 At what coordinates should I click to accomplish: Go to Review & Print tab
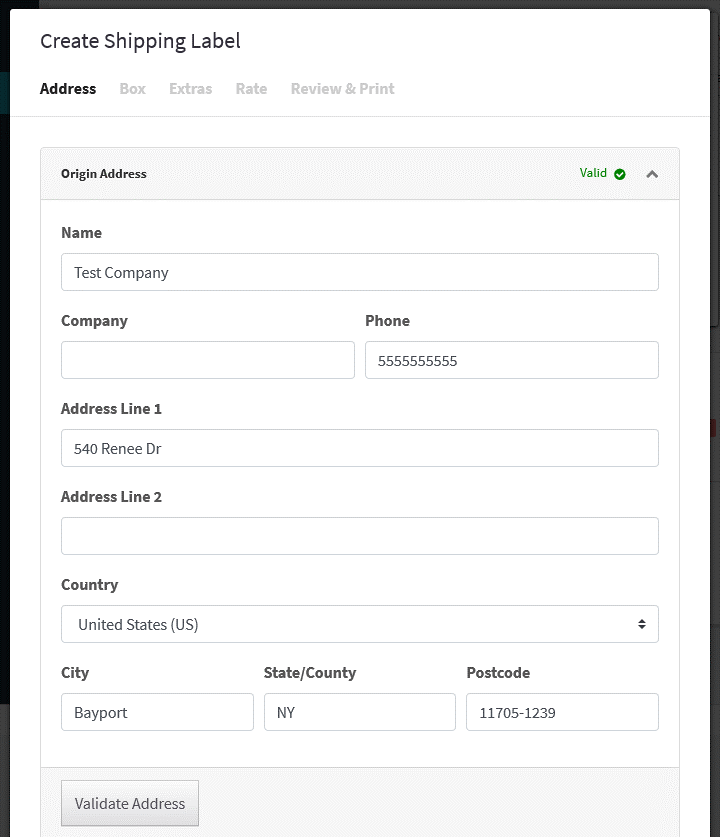[x=343, y=89]
